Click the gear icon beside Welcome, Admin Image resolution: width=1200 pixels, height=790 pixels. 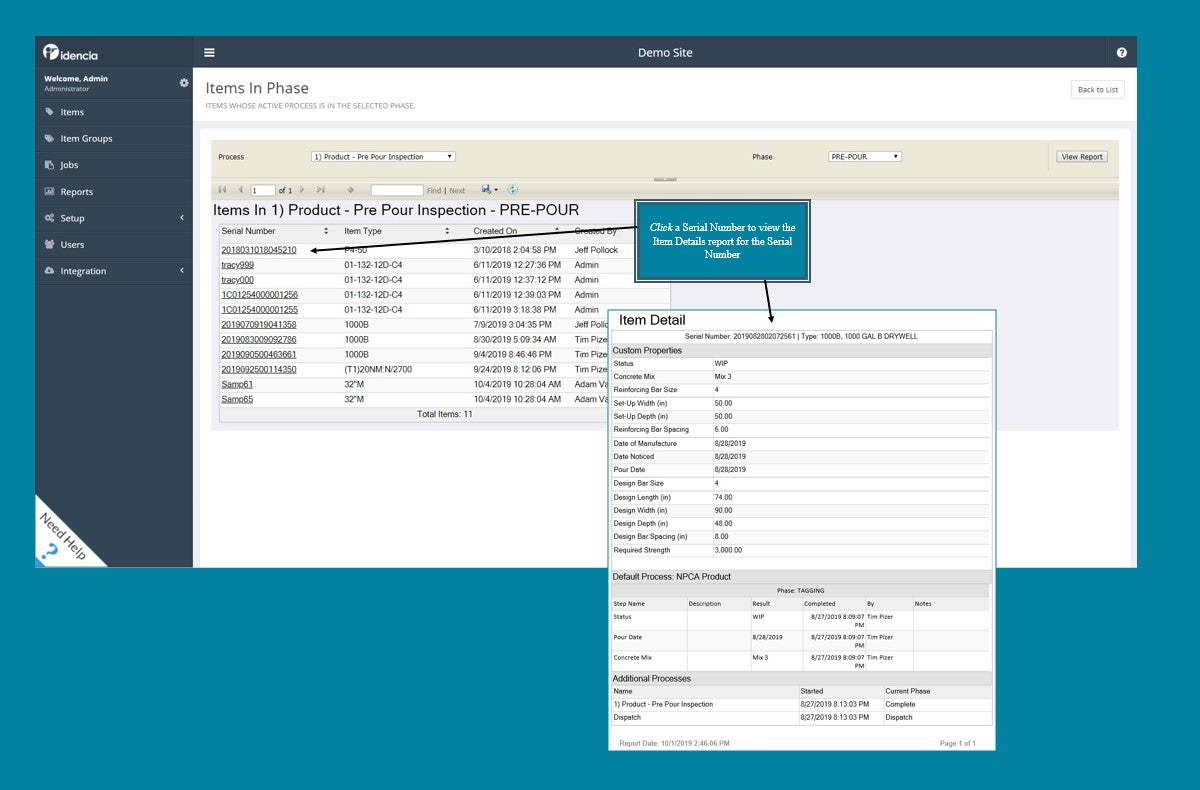[x=183, y=82]
